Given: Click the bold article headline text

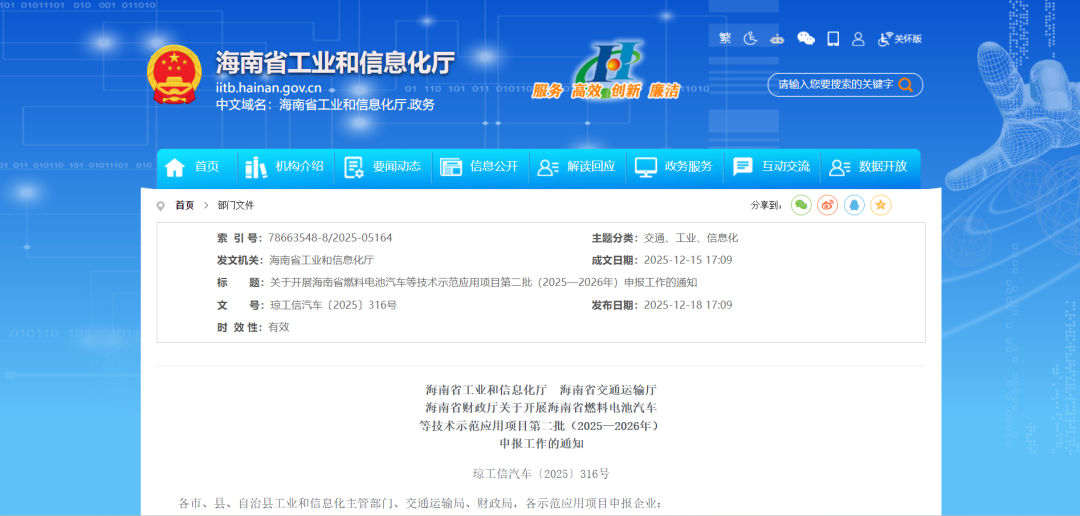Looking at the screenshot, I should point(541,416).
